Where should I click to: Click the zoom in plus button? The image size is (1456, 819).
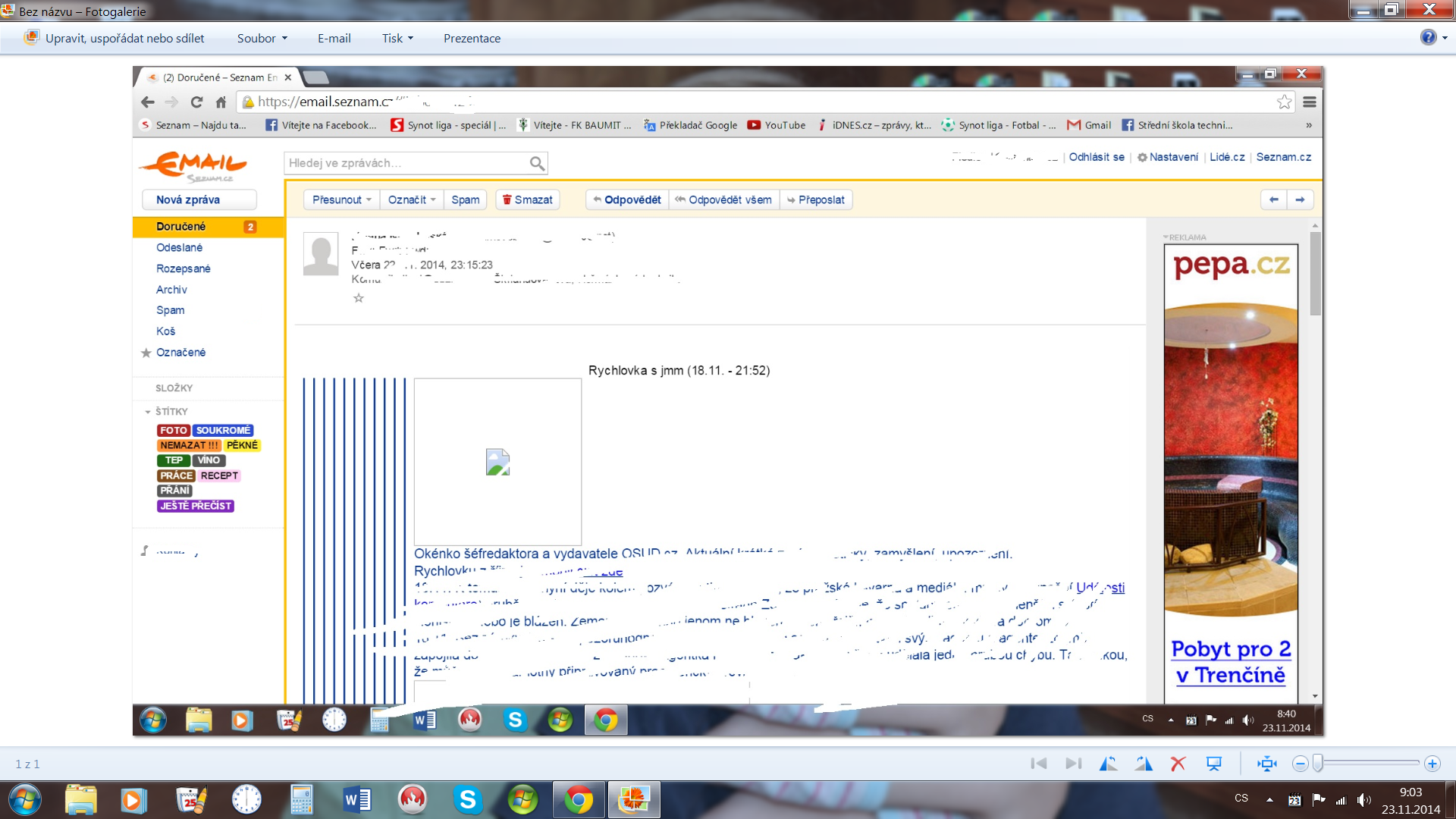pyautogui.click(x=1432, y=764)
